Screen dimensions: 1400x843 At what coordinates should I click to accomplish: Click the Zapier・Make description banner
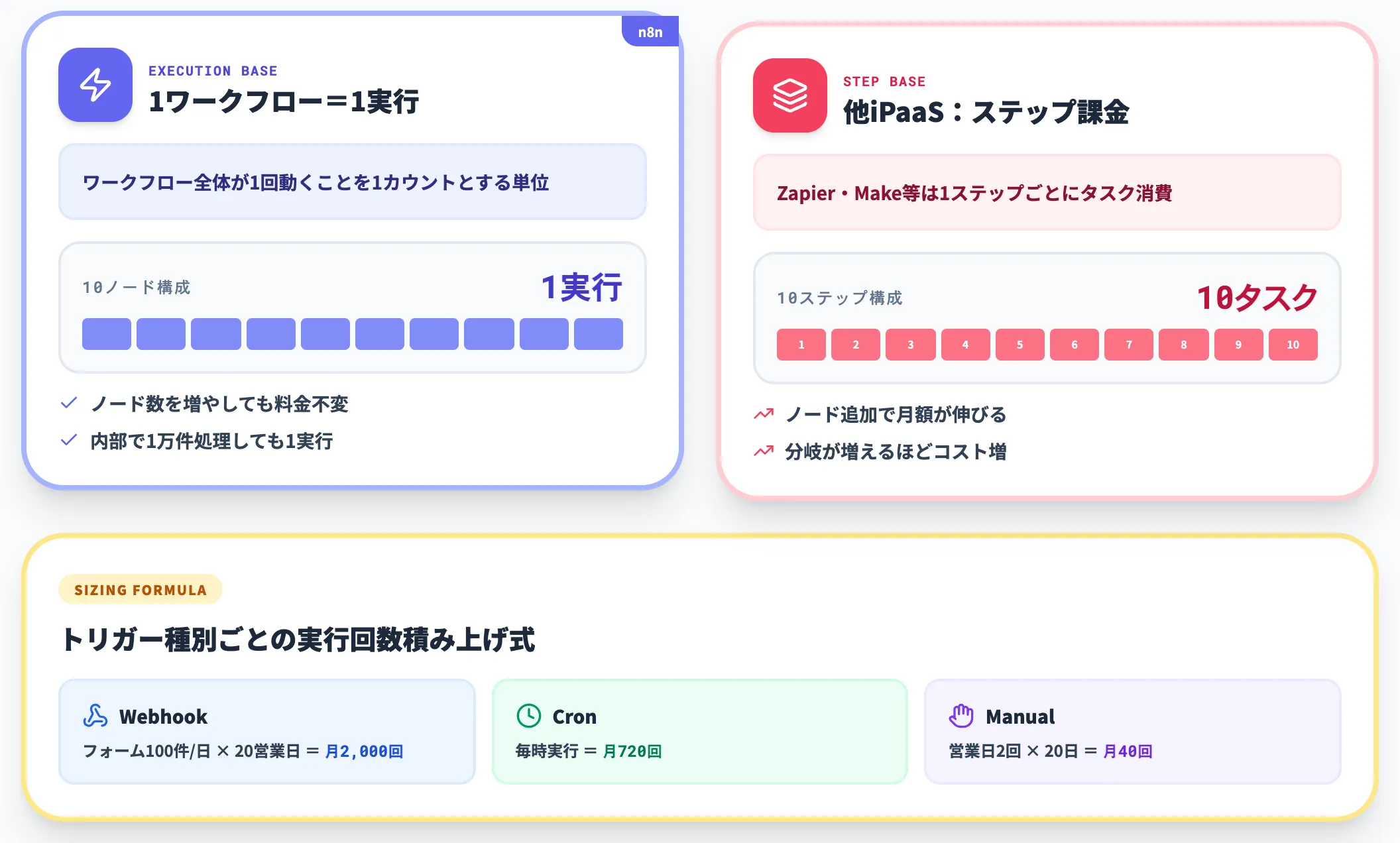tap(1047, 193)
